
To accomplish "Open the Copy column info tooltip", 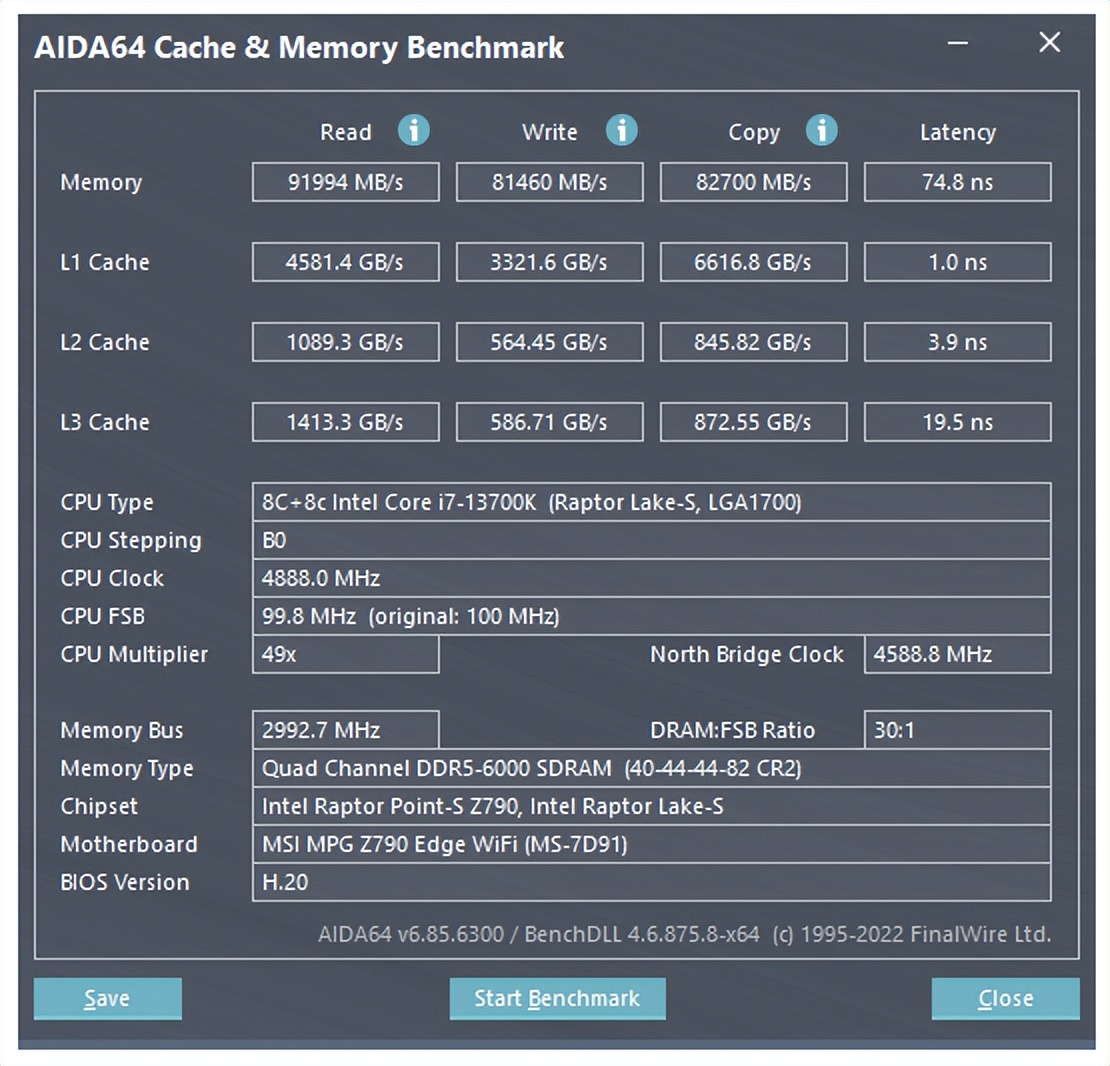I will 822,130.
